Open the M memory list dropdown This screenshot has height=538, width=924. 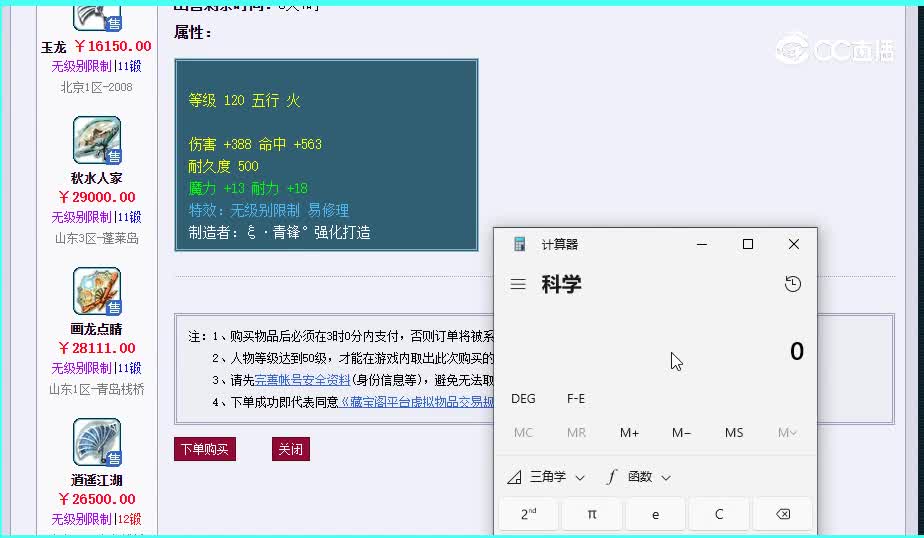[x=787, y=433]
